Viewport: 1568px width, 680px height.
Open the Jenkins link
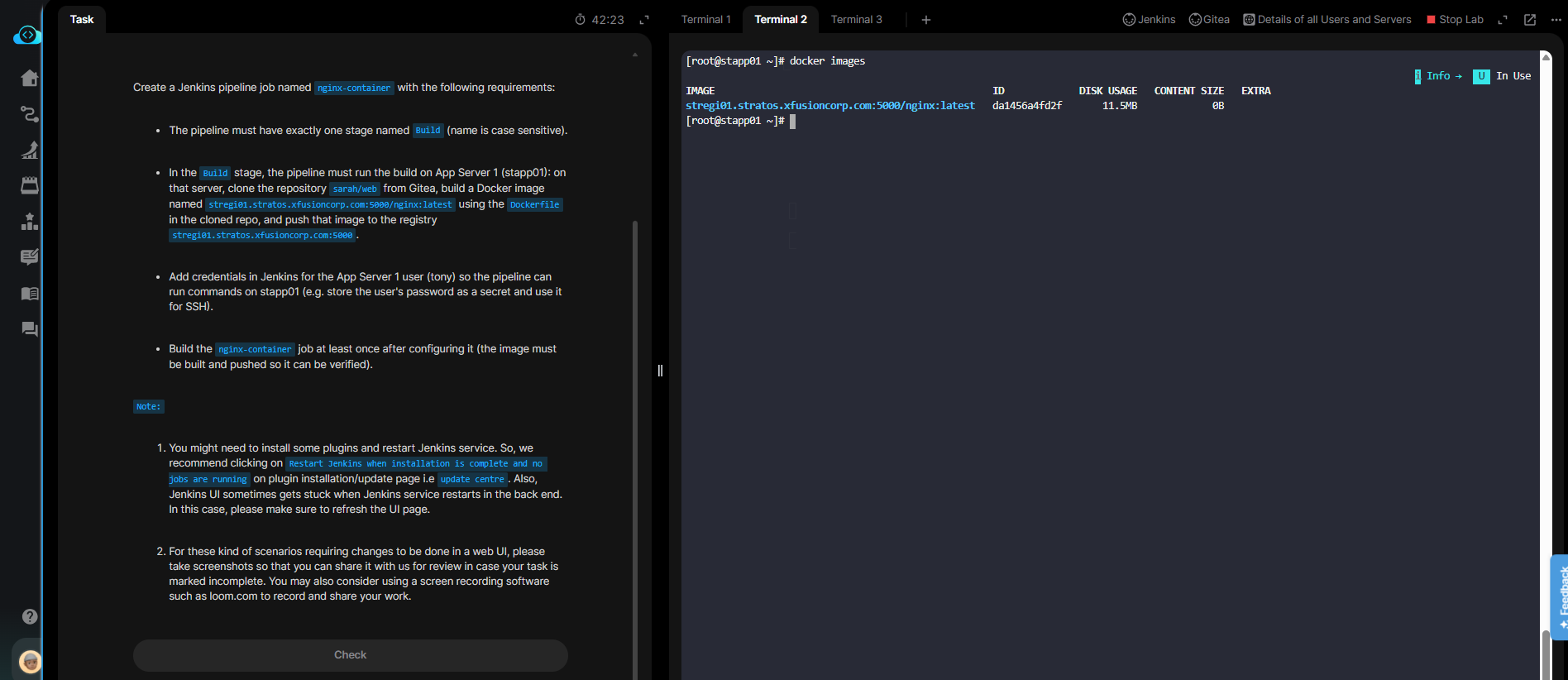pyautogui.click(x=1149, y=20)
